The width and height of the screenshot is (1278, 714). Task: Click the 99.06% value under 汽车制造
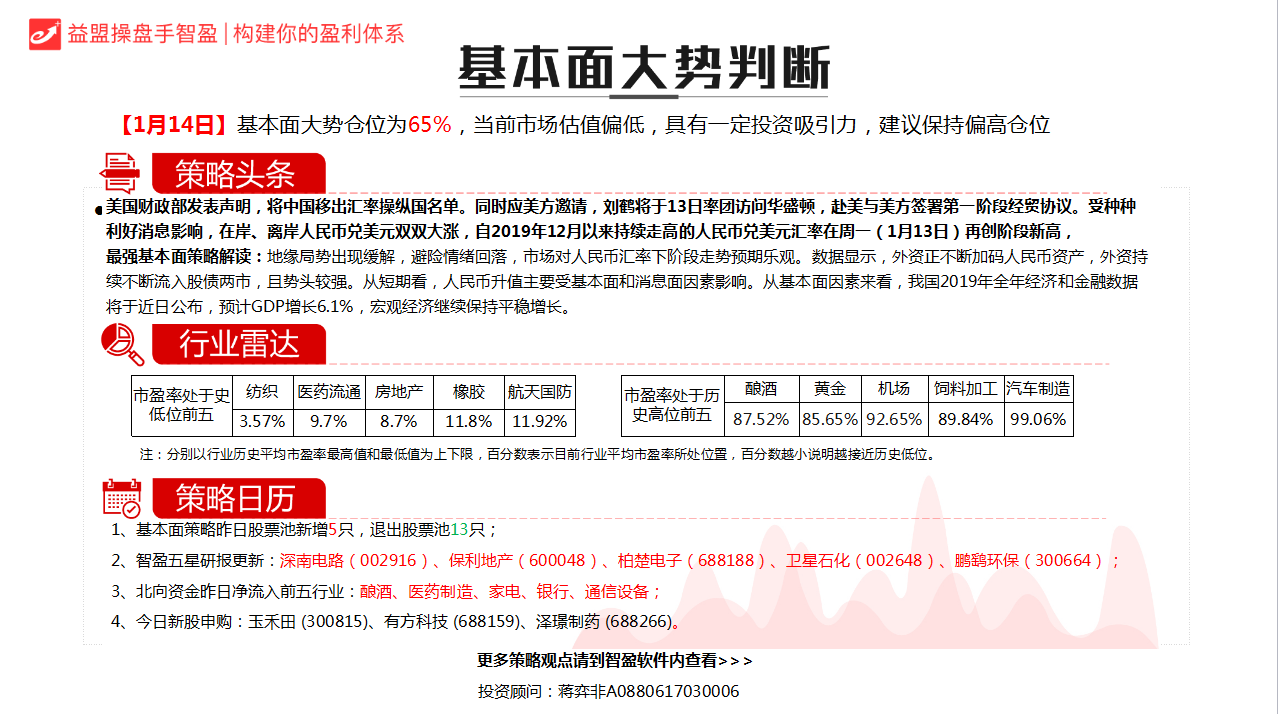point(1037,419)
